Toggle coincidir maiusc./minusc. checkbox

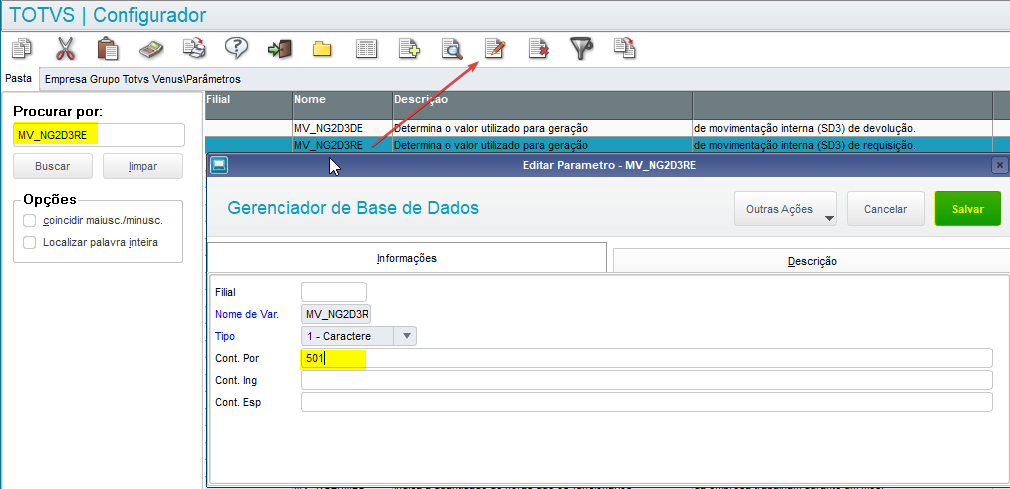tap(29, 221)
